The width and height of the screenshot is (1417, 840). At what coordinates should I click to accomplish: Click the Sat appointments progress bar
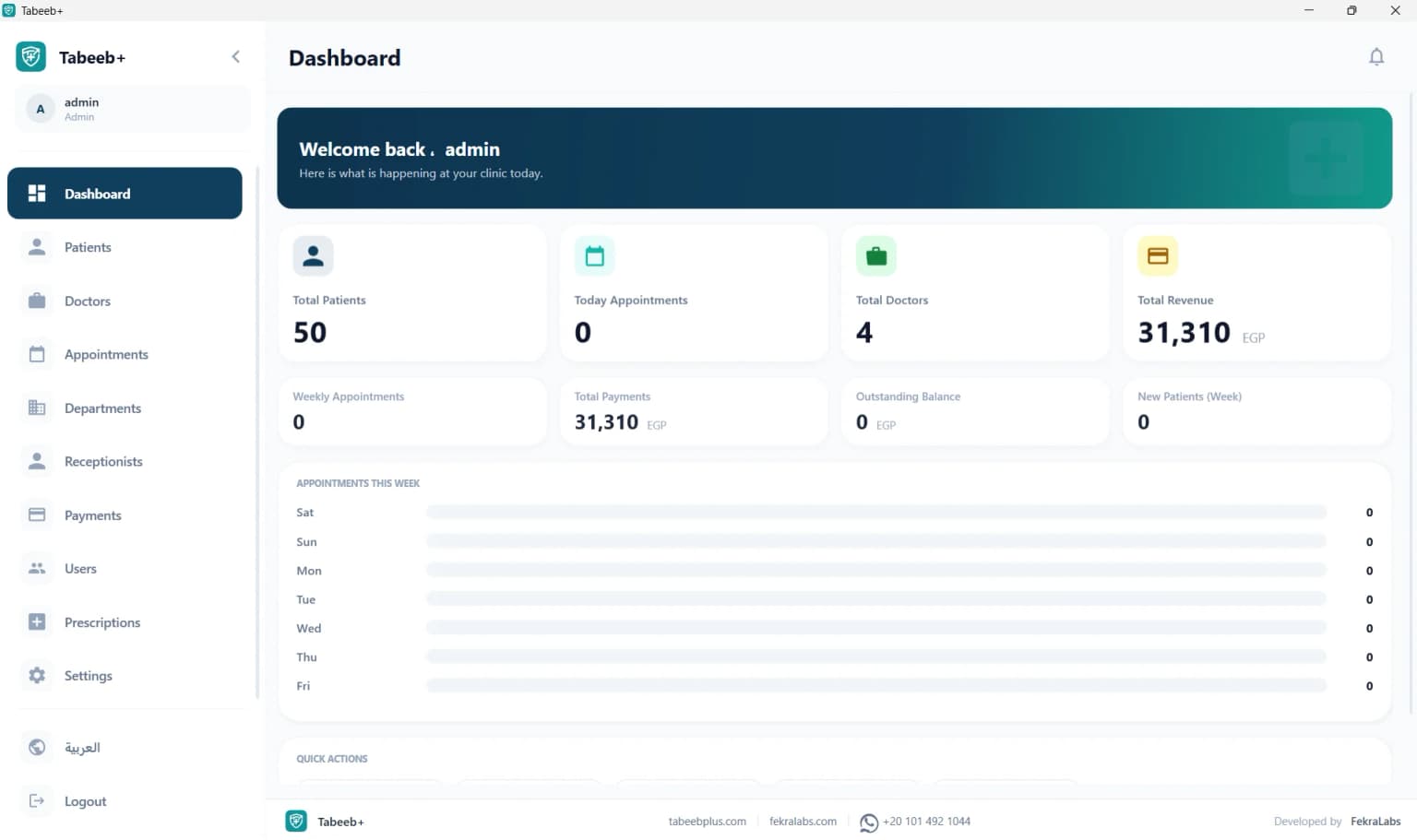coord(876,512)
